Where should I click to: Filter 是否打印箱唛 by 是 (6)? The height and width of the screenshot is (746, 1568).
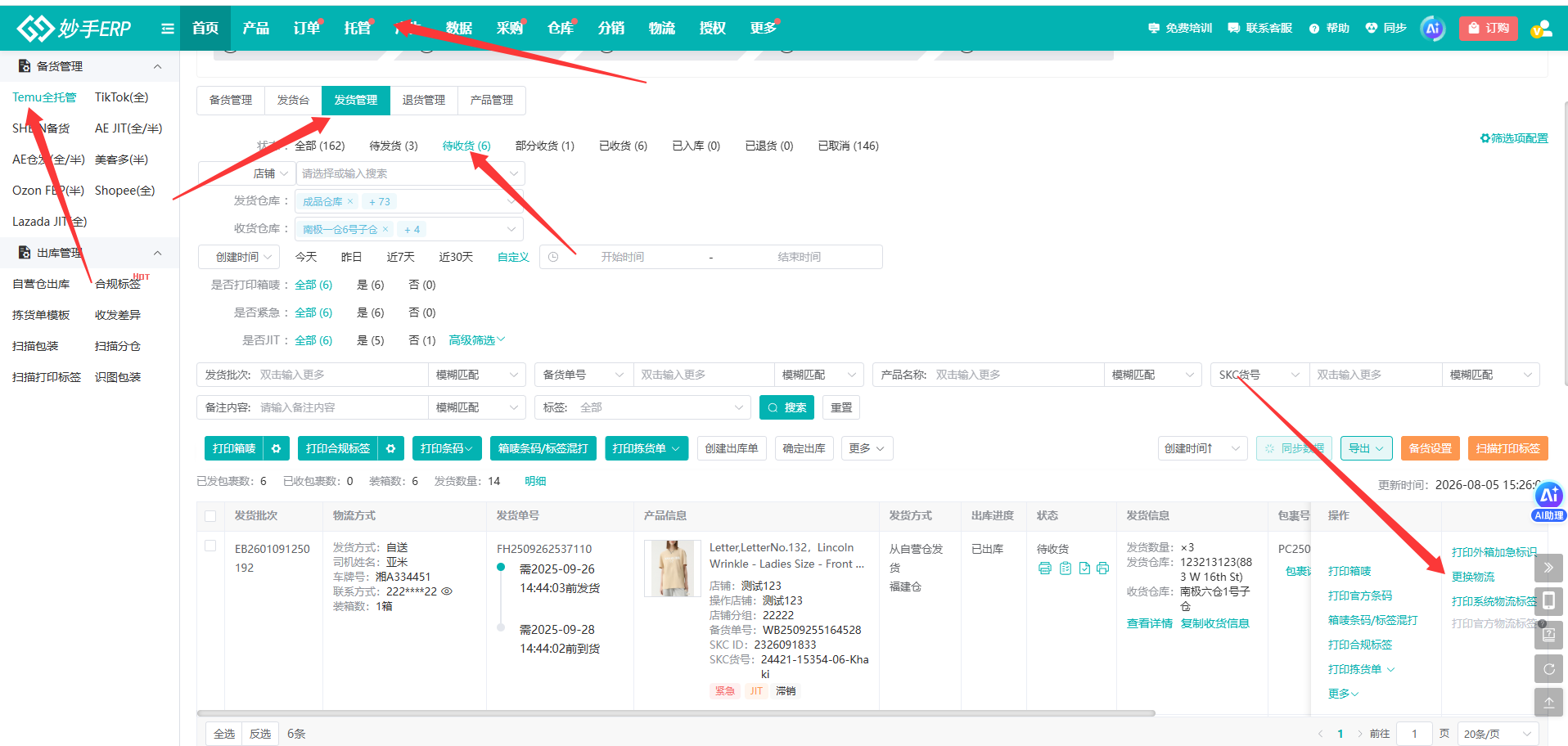(x=371, y=285)
